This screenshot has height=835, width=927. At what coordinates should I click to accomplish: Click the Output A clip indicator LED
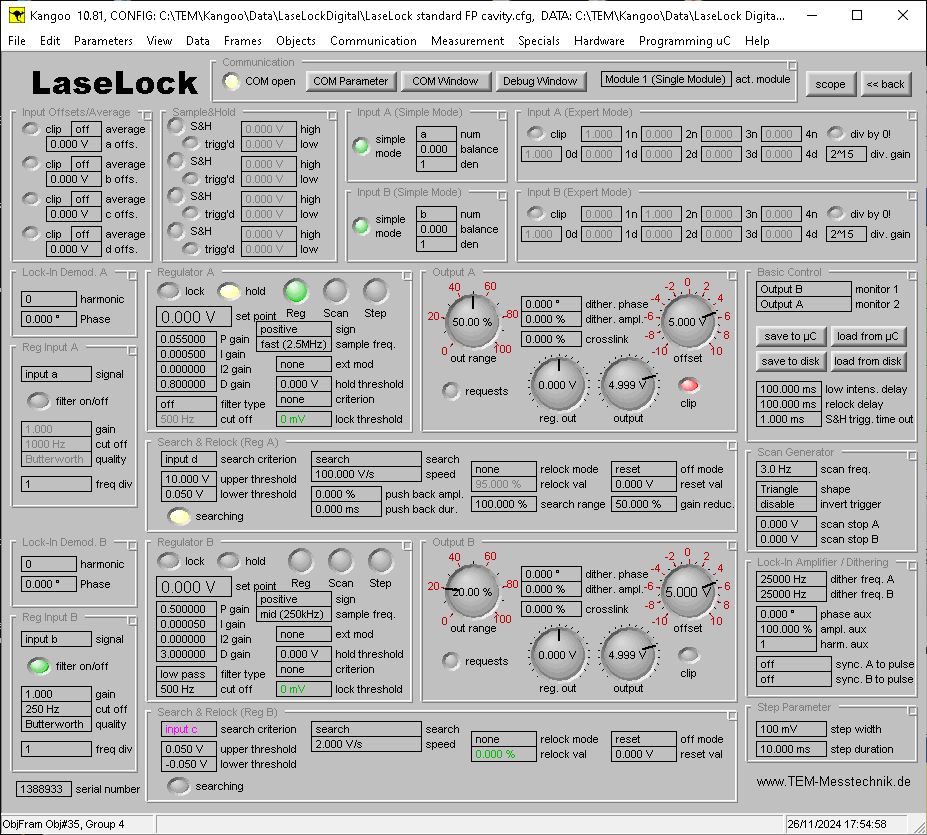[688, 385]
